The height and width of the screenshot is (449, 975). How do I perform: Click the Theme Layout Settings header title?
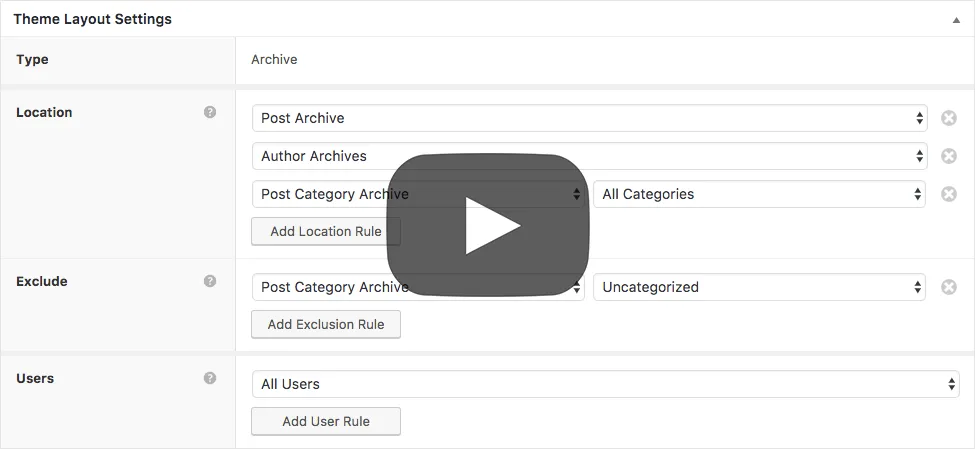[x=93, y=19]
